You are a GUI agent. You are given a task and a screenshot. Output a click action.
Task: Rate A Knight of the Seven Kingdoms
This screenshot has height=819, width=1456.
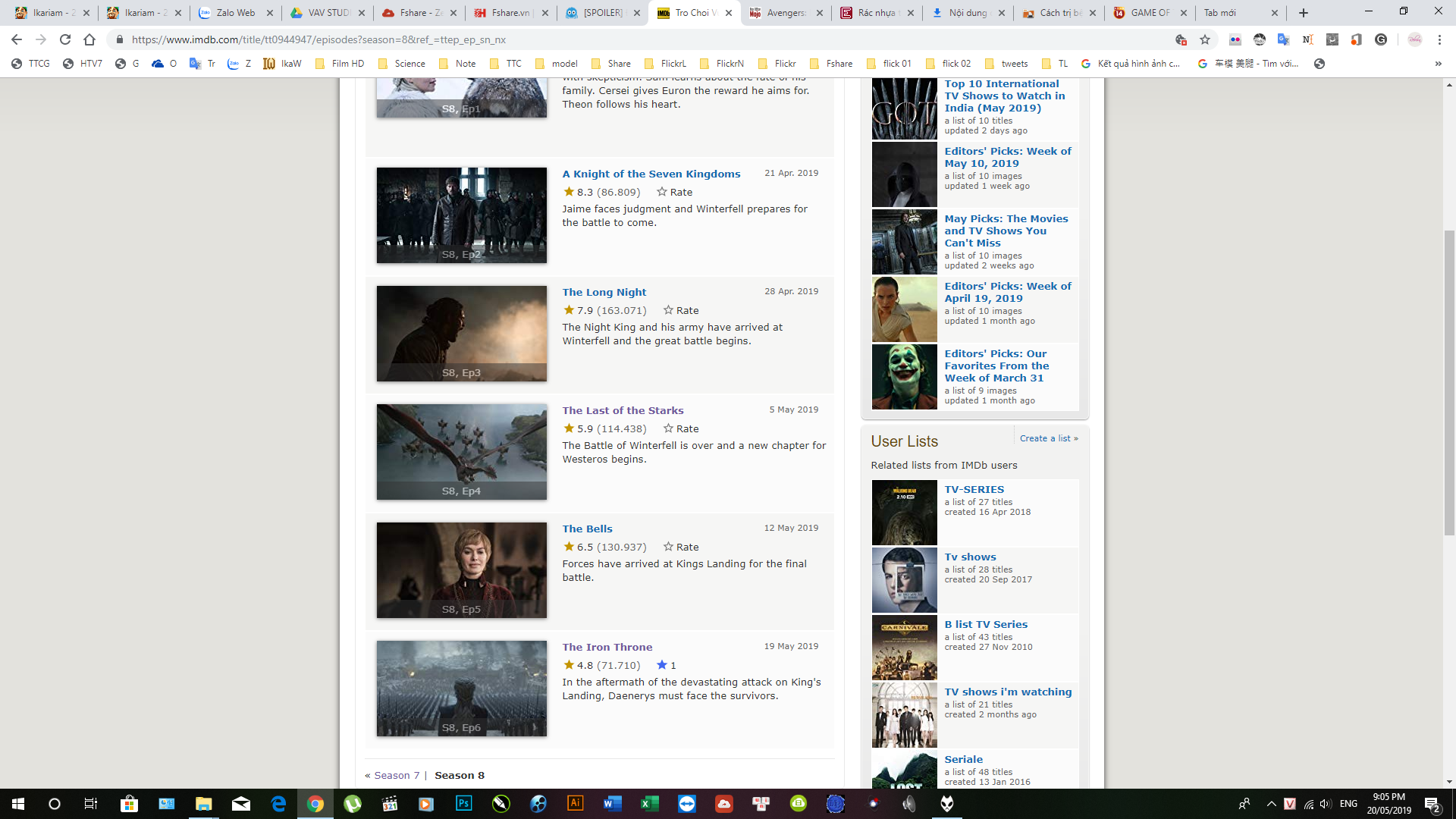[674, 192]
